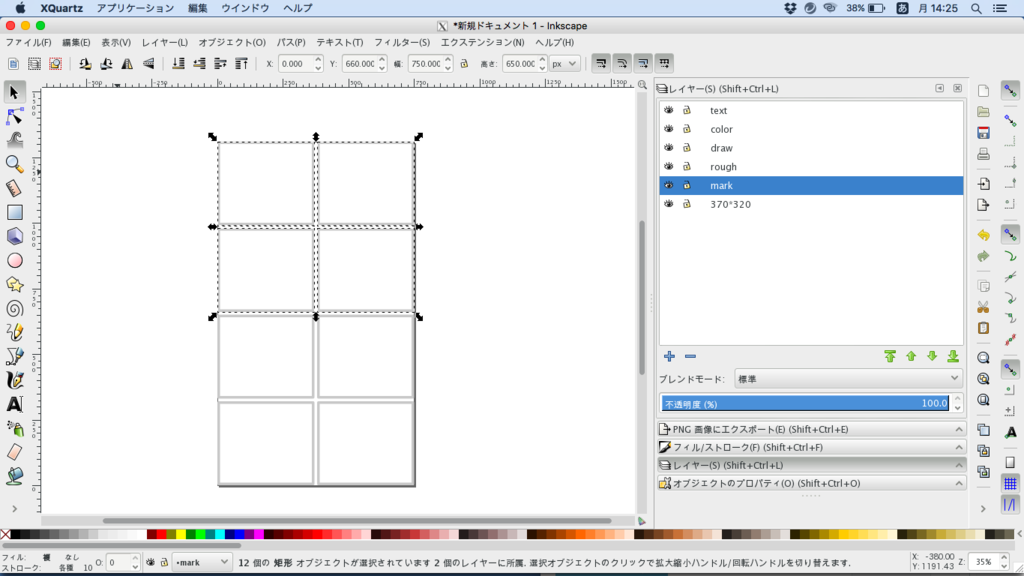Click the add layer plus icon
Viewport: 1024px width, 576px height.
click(x=669, y=357)
